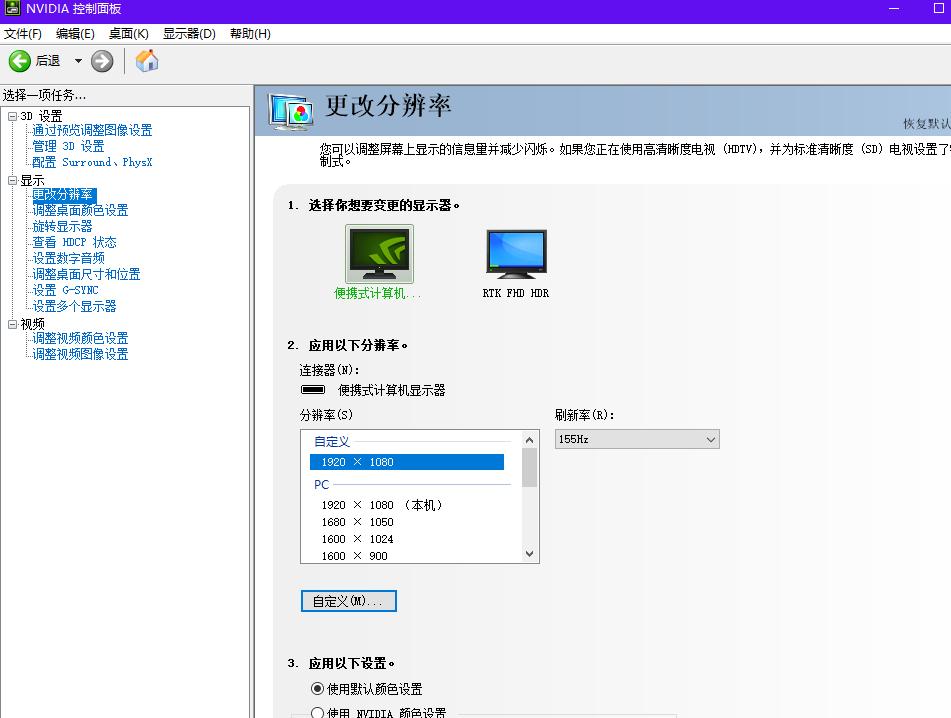Open 旋转显示器 task

click(62, 226)
